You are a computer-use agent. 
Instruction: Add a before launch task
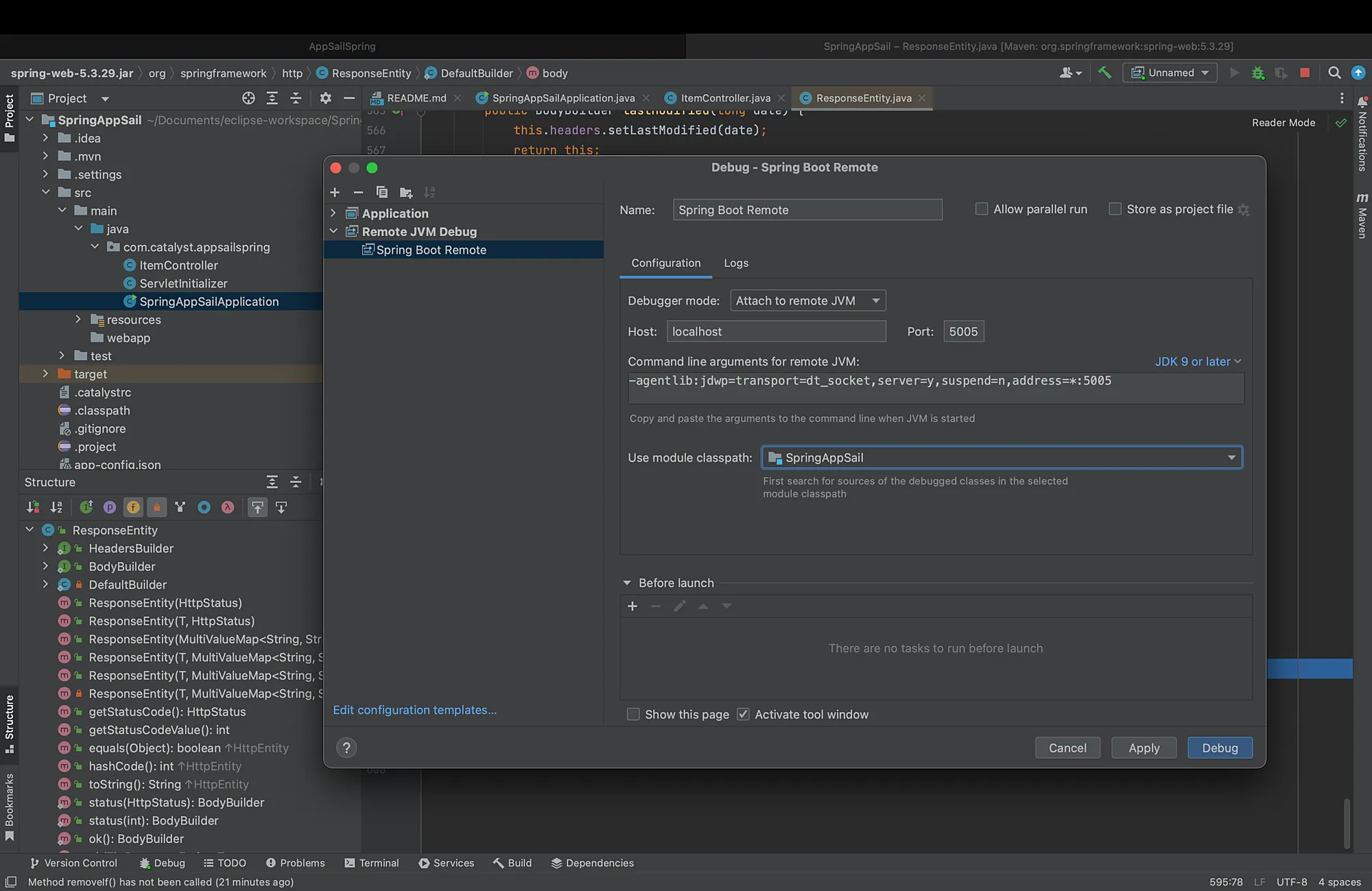632,606
